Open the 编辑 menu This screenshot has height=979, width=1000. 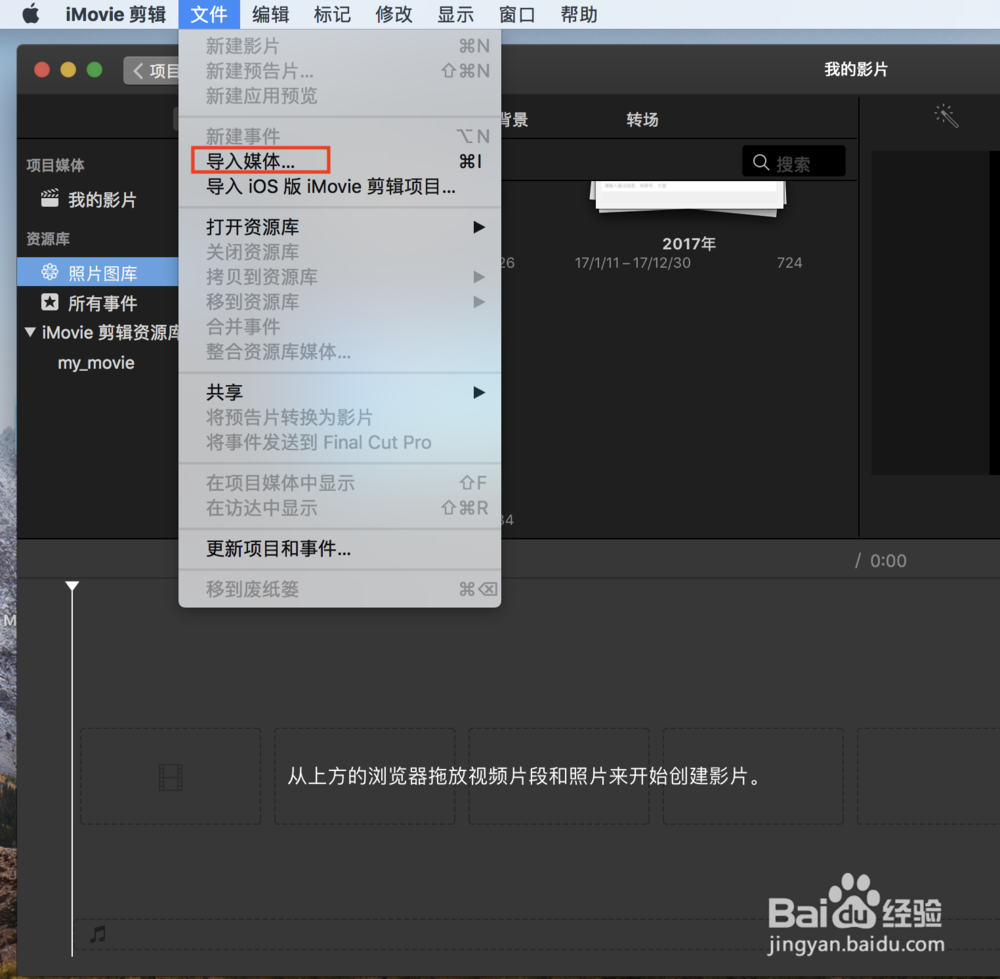pos(270,14)
